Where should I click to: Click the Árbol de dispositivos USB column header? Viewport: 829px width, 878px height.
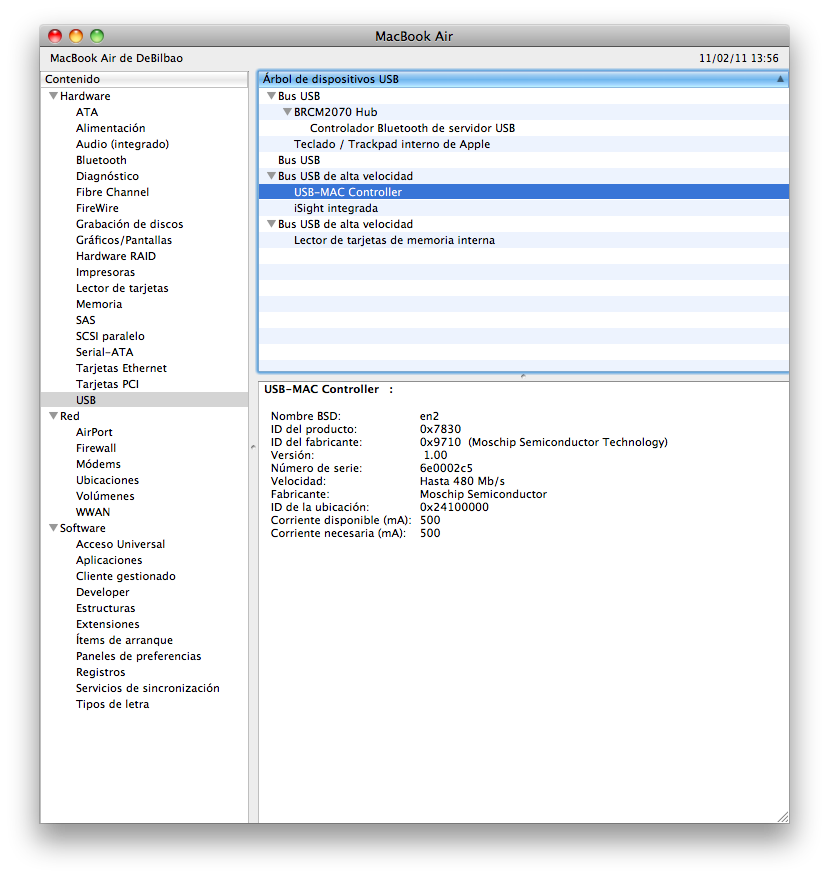(x=523, y=79)
